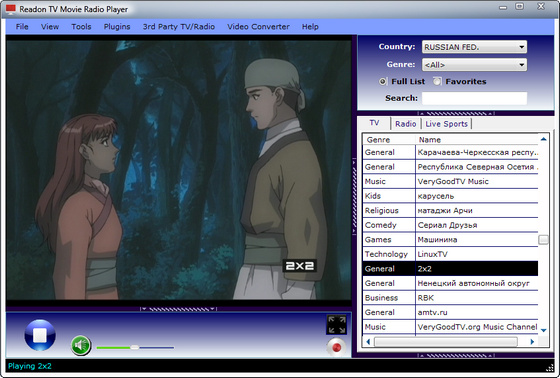Select the Full List radio button

[382, 81]
